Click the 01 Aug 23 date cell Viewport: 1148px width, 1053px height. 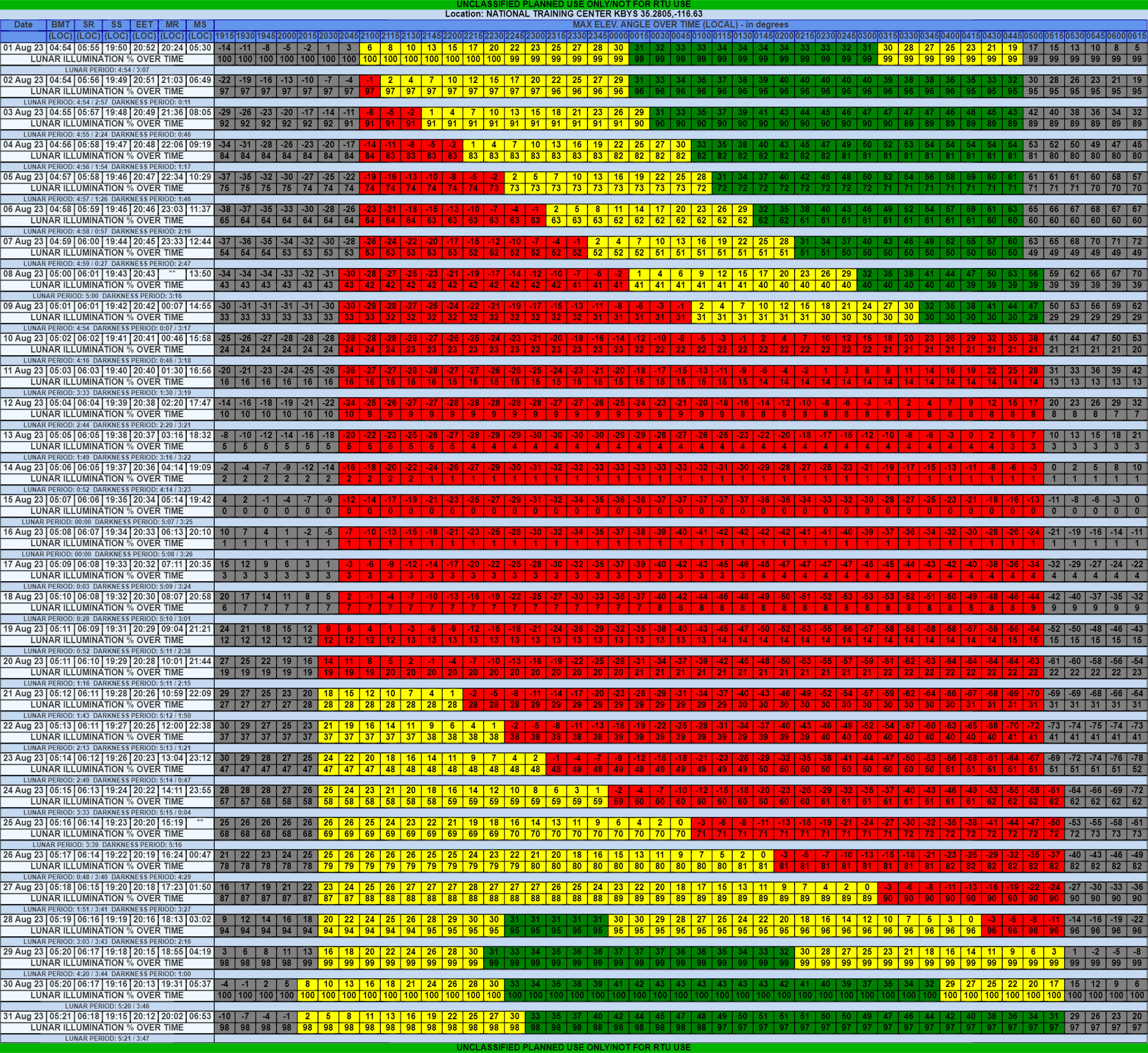click(x=23, y=48)
